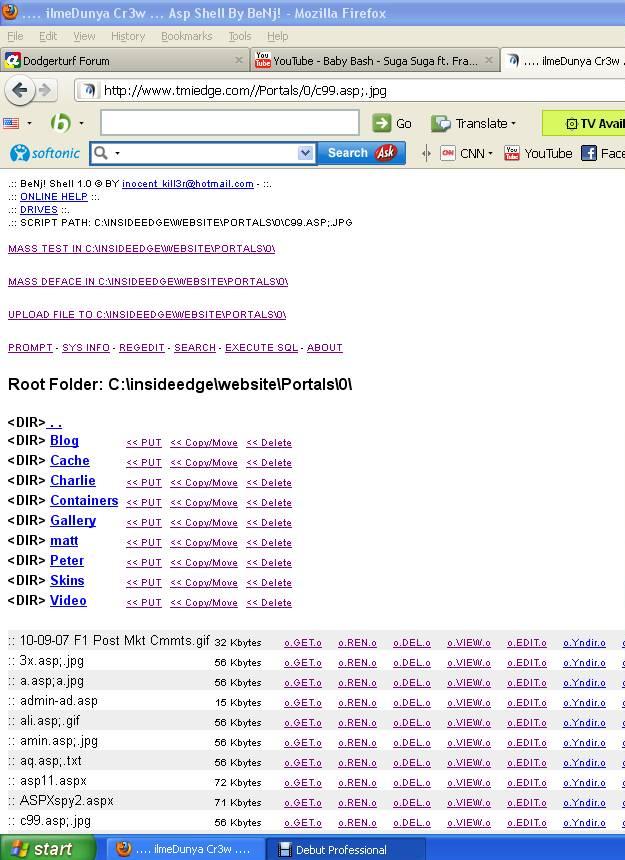Open the History menu
This screenshot has height=860, width=625.
pos(128,36)
